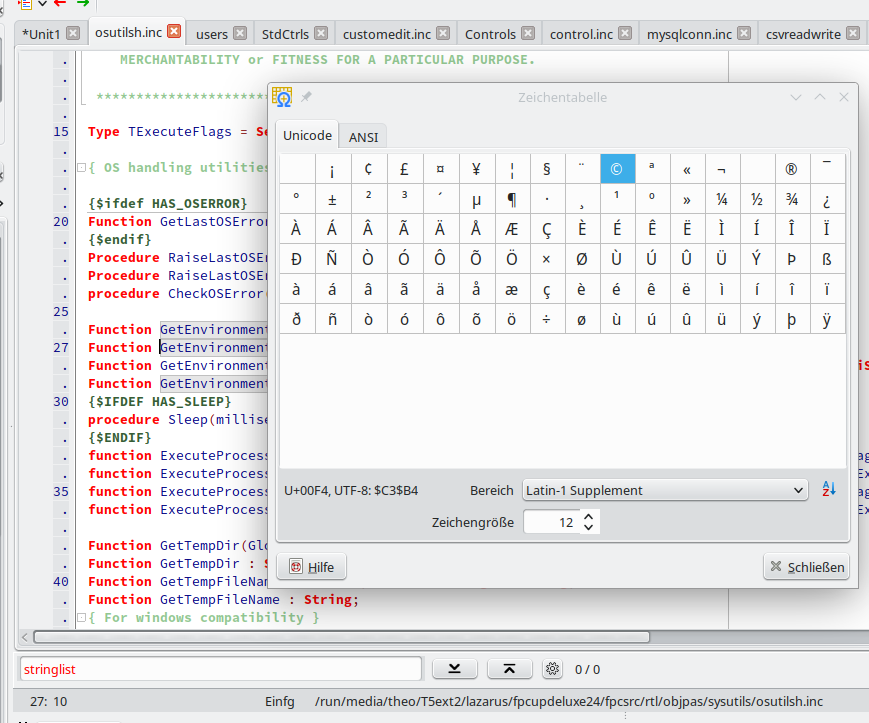The image size is (869, 723).
Task: Select the ¼ fraction character
Action: [722, 199]
